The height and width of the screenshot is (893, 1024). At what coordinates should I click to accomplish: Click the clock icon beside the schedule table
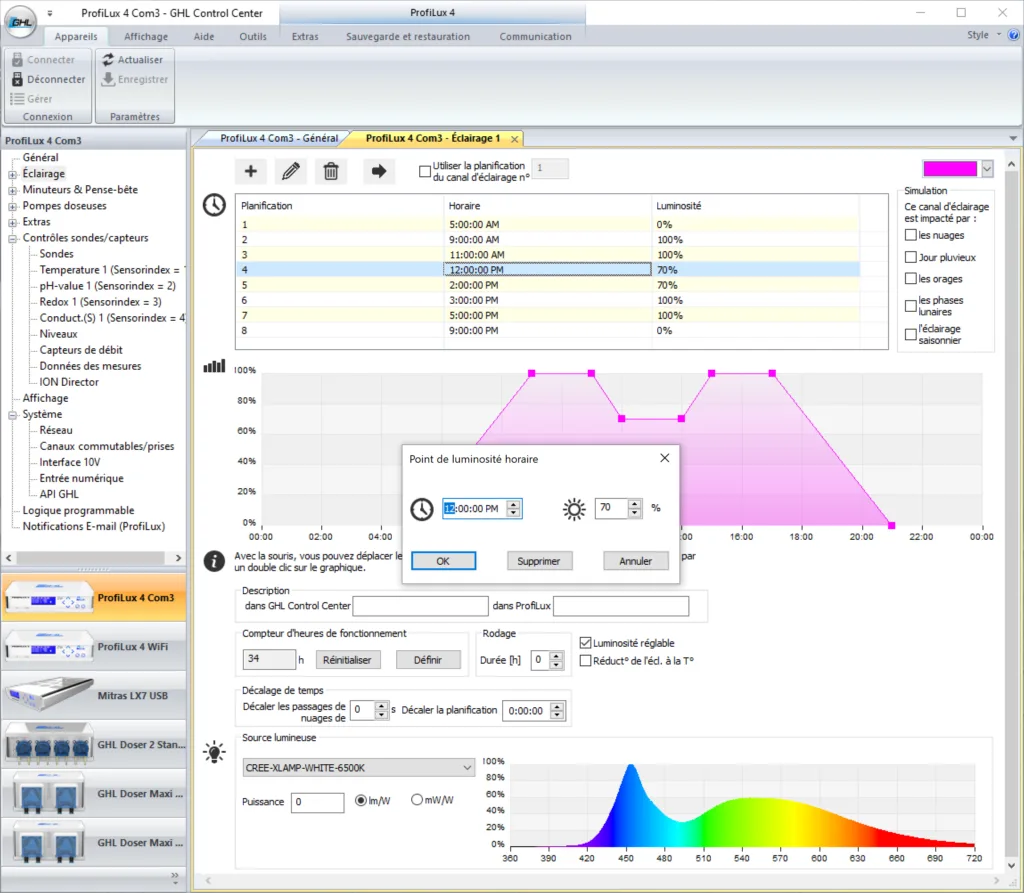click(x=214, y=205)
